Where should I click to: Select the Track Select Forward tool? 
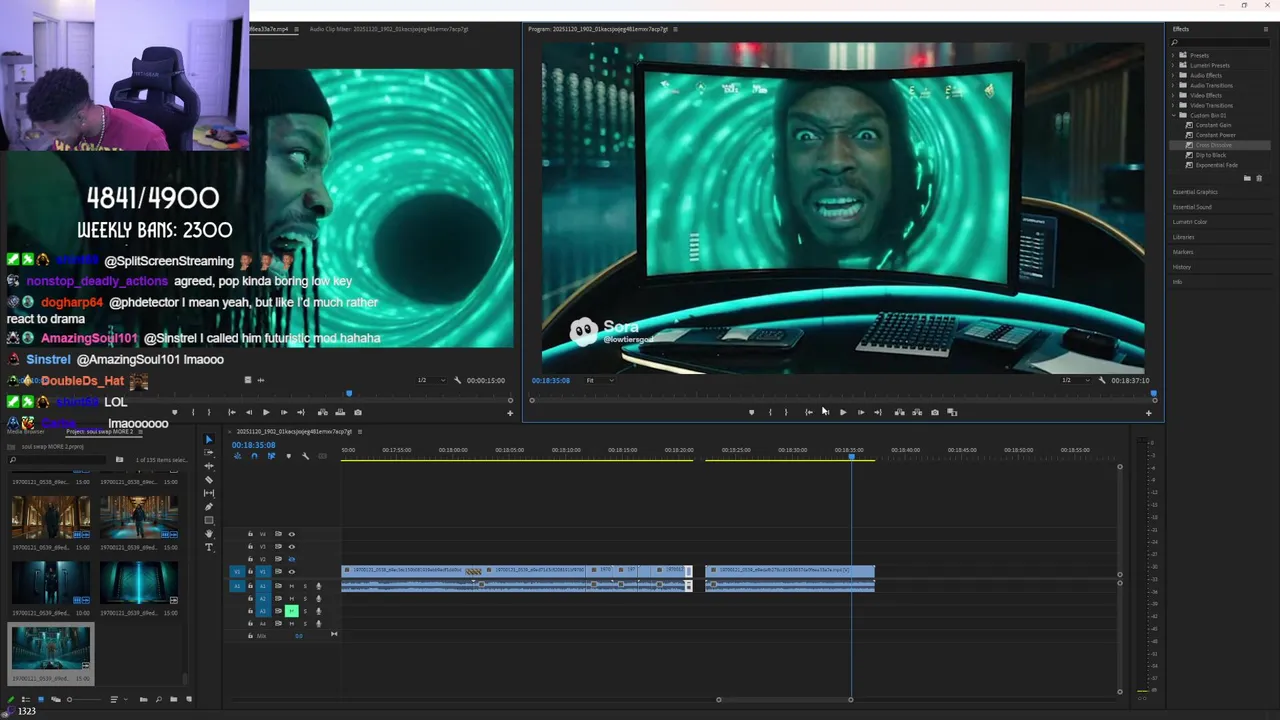point(209,452)
